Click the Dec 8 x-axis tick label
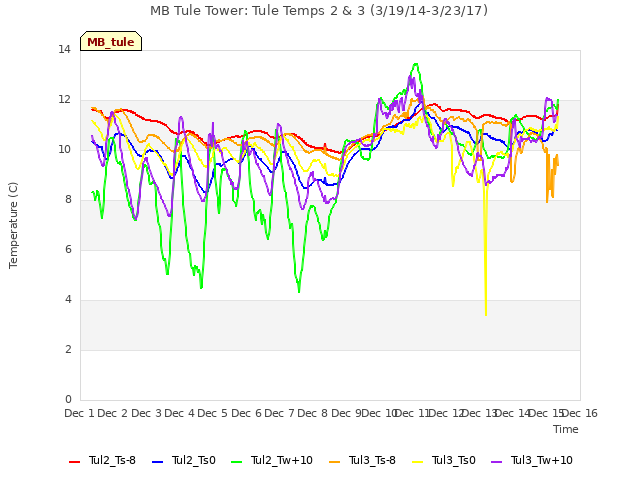The image size is (640, 480). pos(312,413)
